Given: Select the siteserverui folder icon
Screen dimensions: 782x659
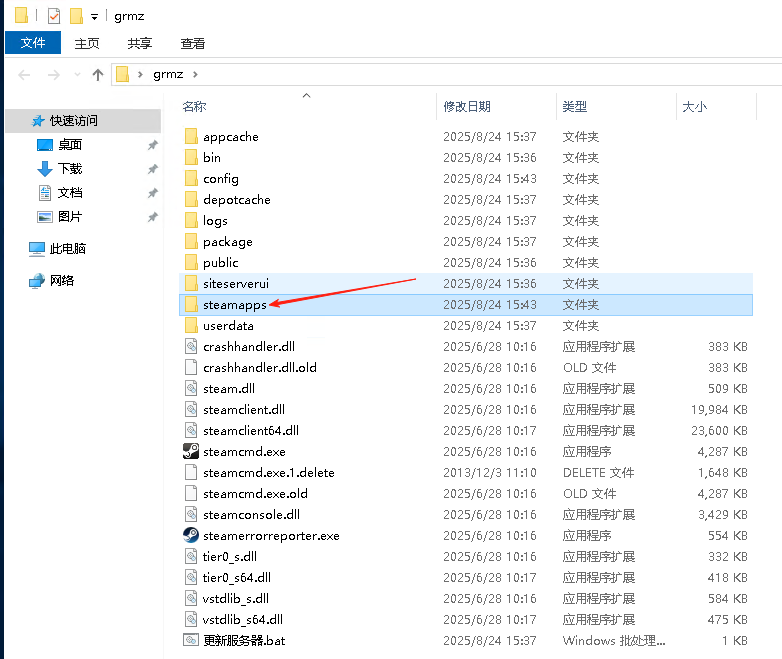Looking at the screenshot, I should (x=191, y=283).
